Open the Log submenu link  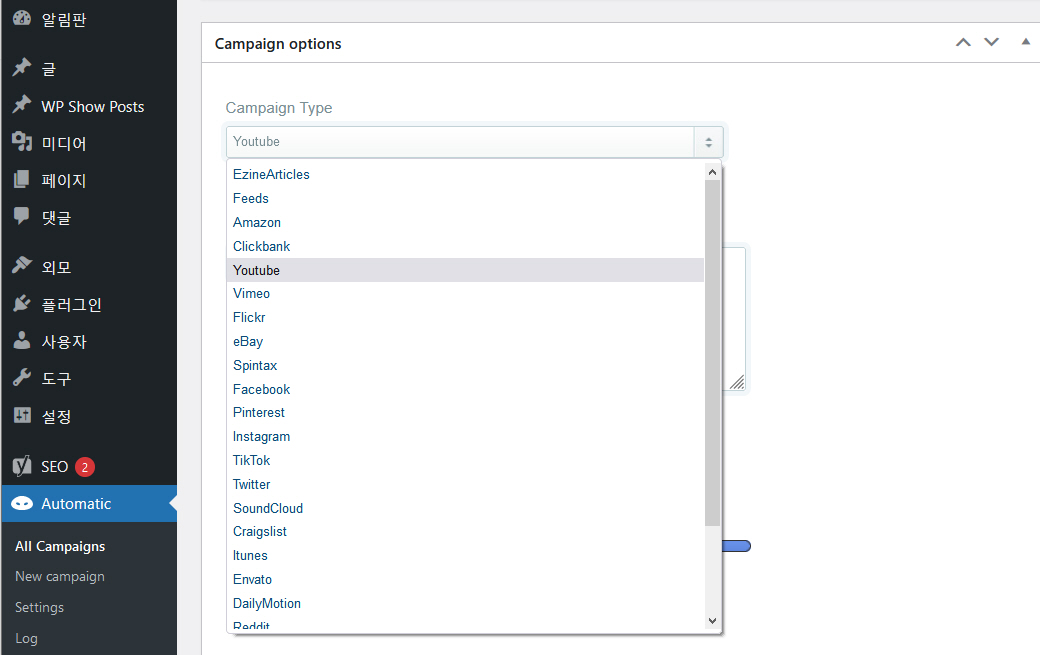(27, 638)
